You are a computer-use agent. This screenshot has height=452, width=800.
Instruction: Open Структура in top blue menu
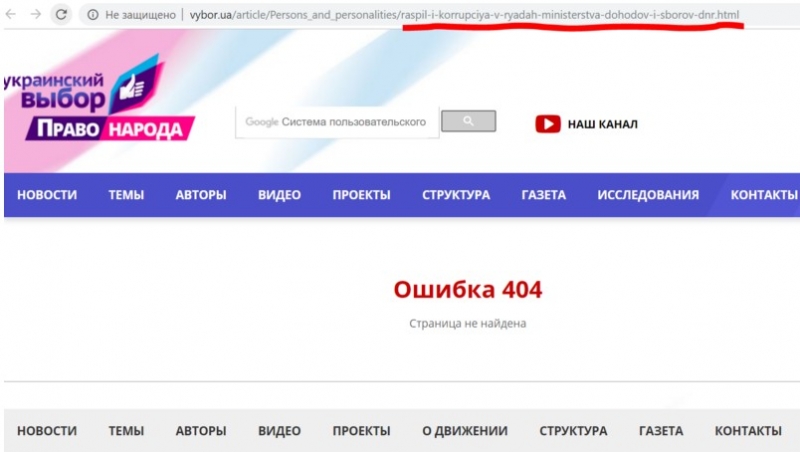click(x=456, y=195)
